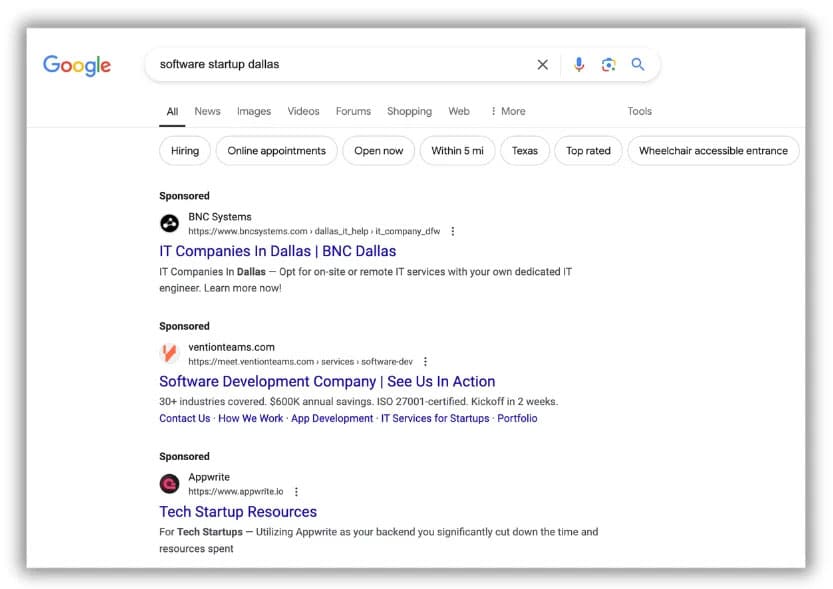Apply the Within 5 mi filter chip
Image resolution: width=833 pixels, height=589 pixels.
(x=457, y=151)
